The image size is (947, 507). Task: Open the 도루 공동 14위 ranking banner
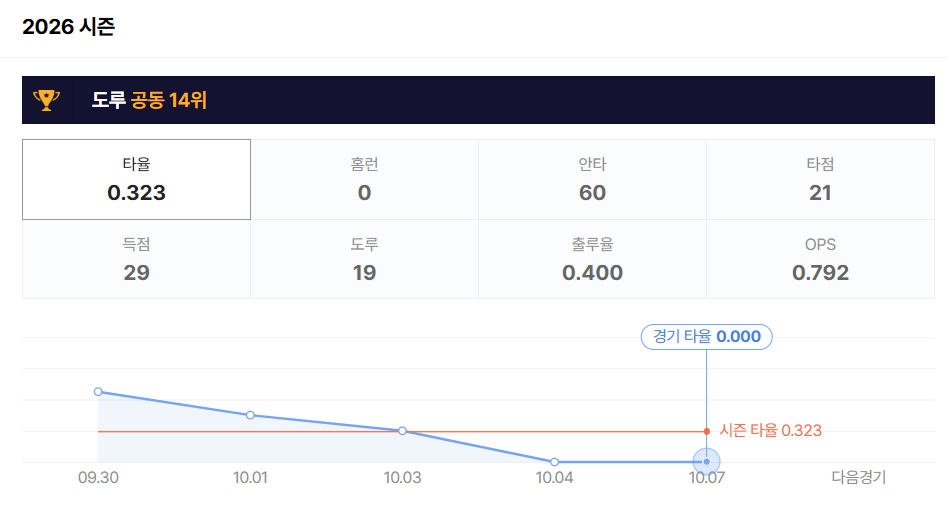click(478, 100)
